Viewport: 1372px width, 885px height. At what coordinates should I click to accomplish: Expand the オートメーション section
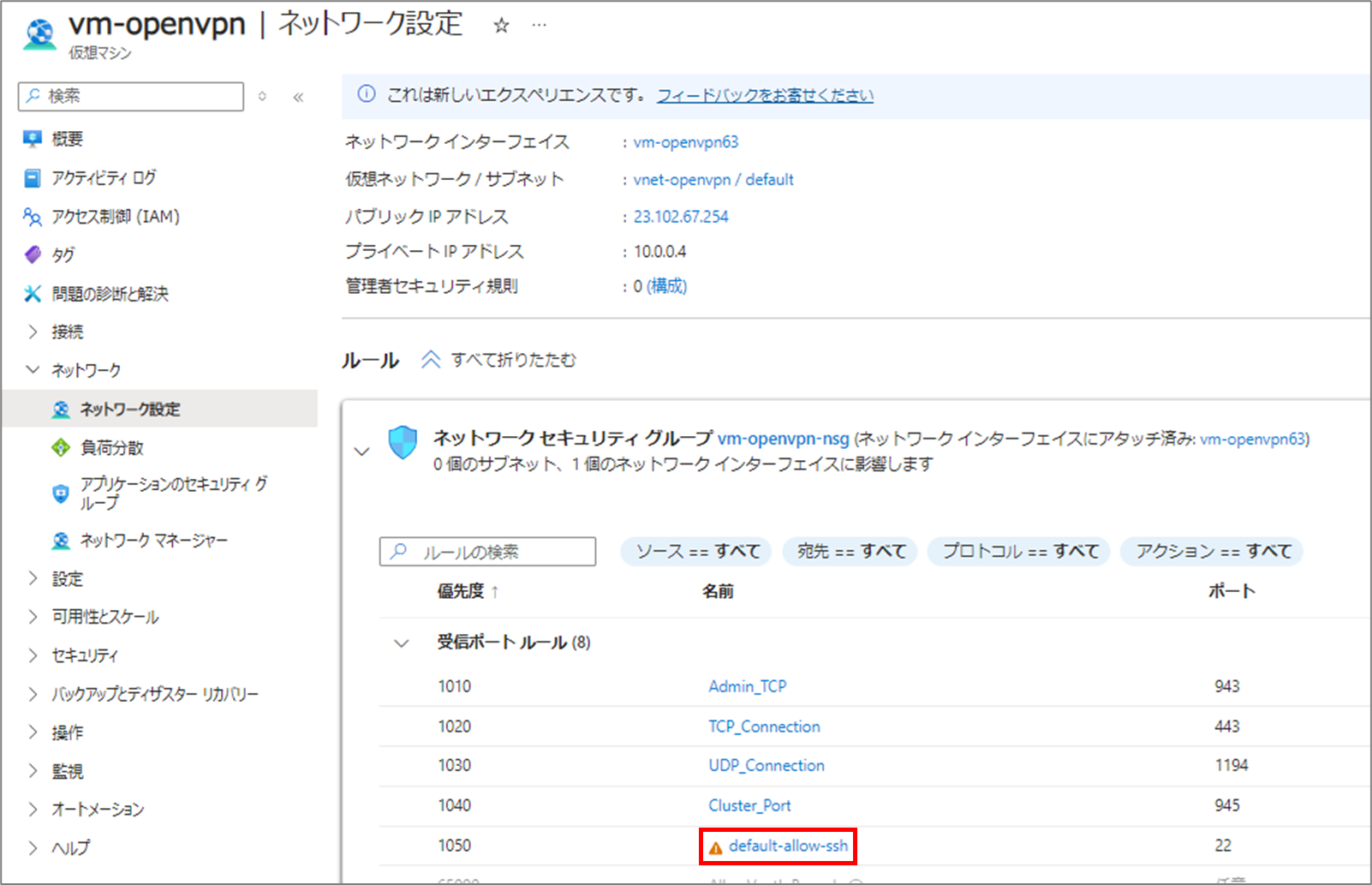coord(33,810)
